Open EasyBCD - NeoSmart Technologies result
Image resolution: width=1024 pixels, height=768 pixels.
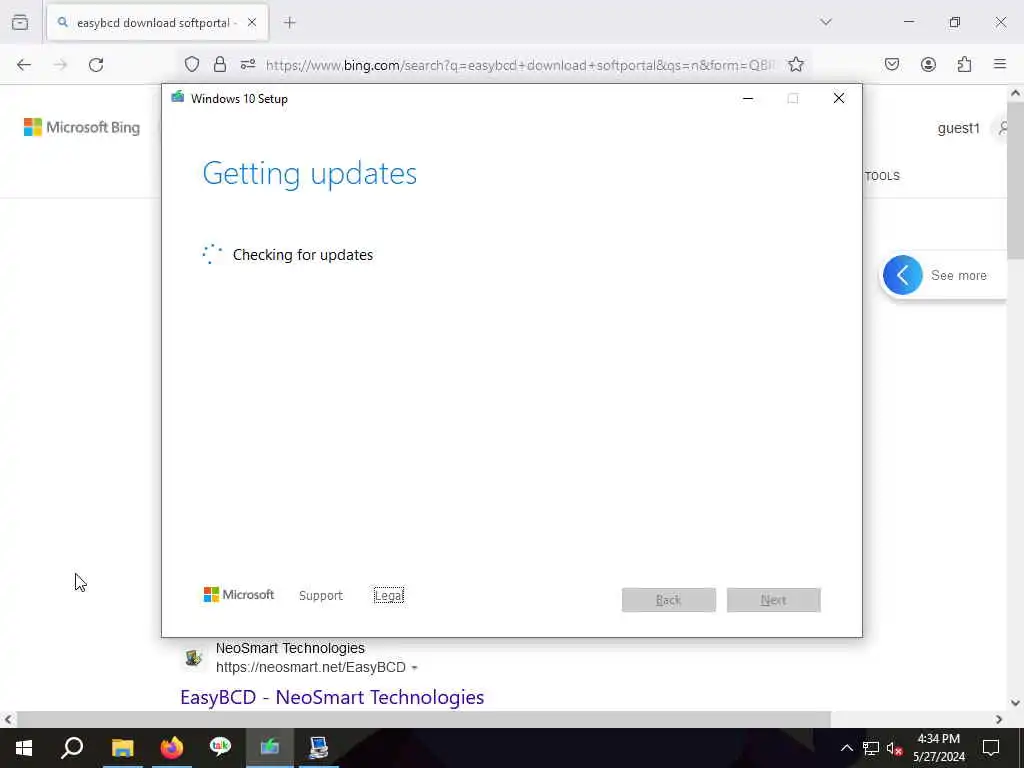pos(332,697)
